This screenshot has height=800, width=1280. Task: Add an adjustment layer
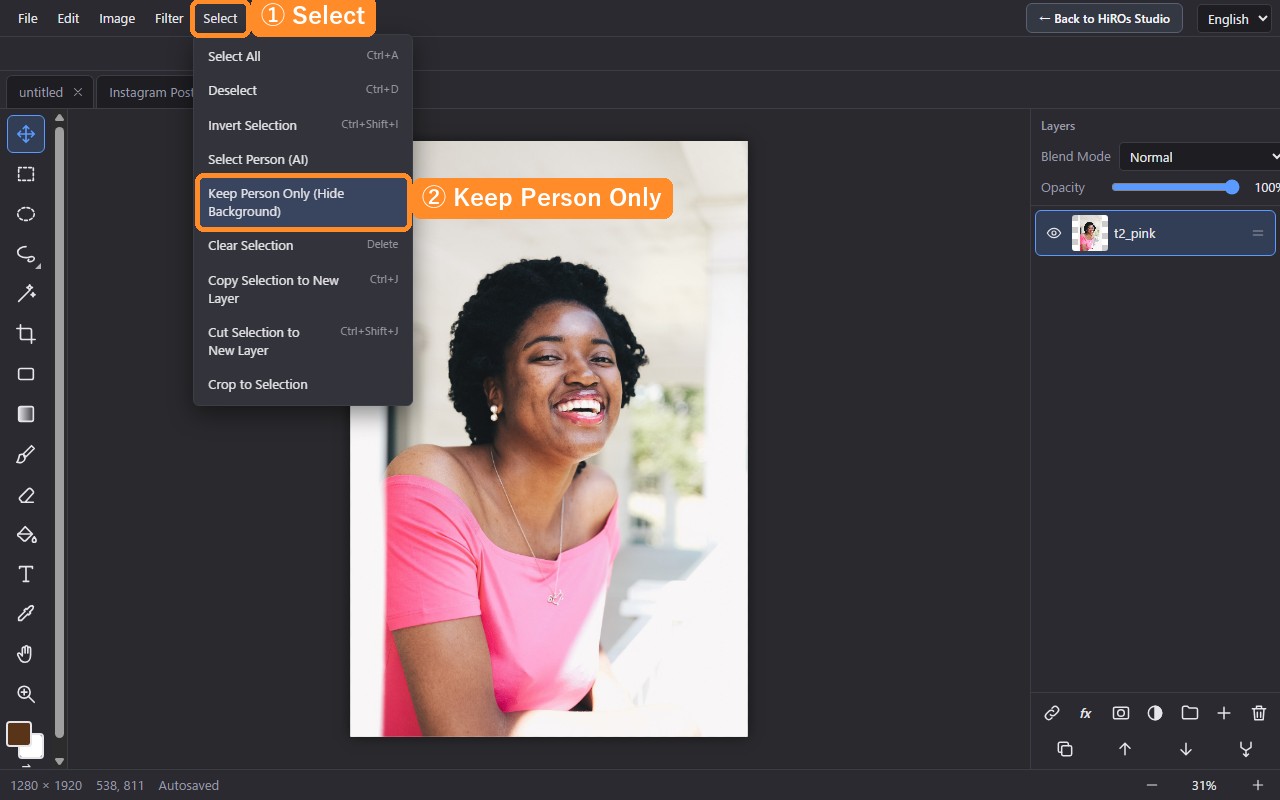(1155, 713)
